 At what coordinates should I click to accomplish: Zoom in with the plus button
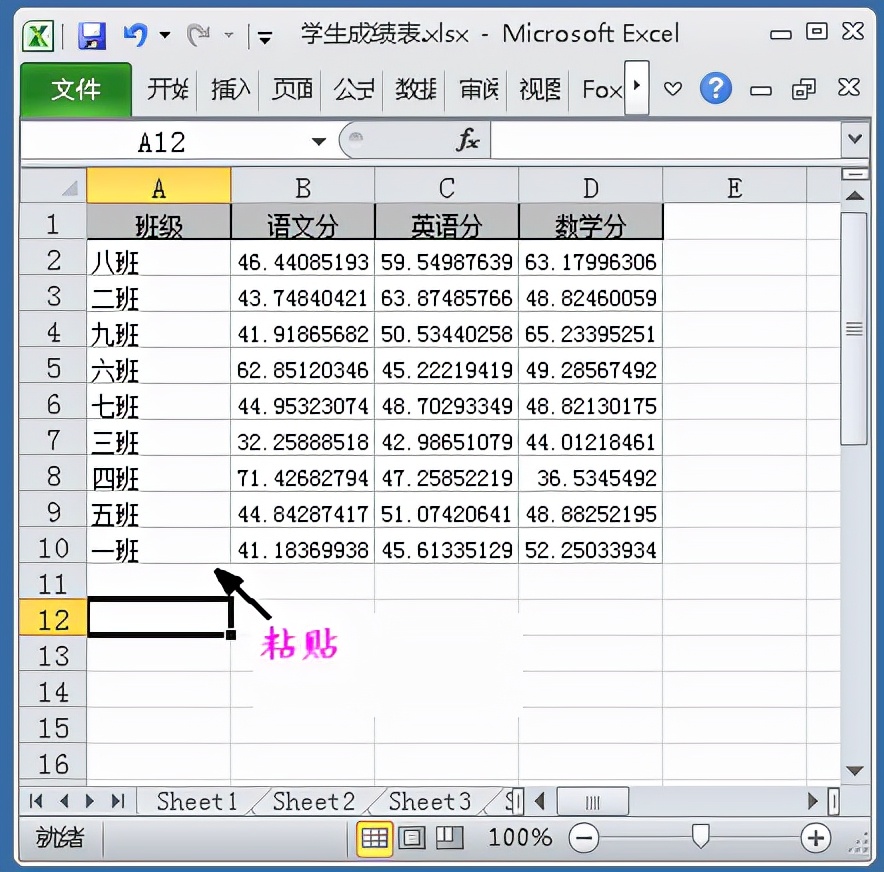coord(816,839)
